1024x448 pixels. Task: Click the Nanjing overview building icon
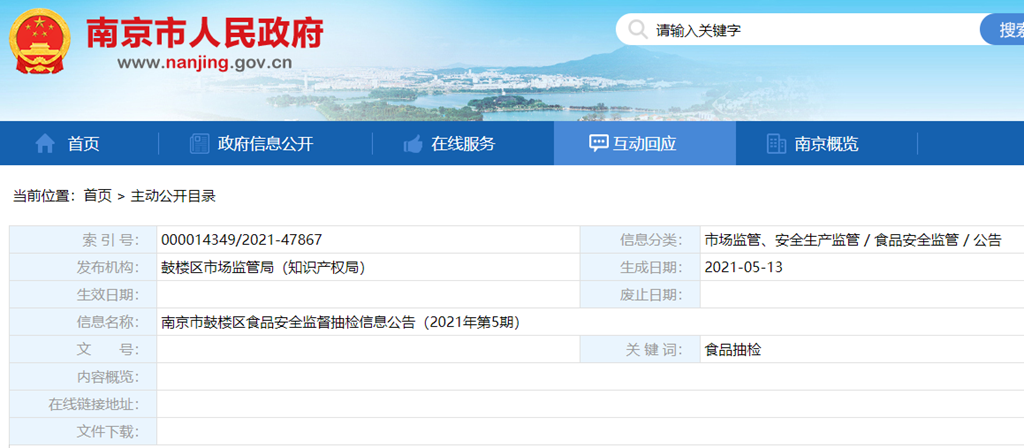776,144
